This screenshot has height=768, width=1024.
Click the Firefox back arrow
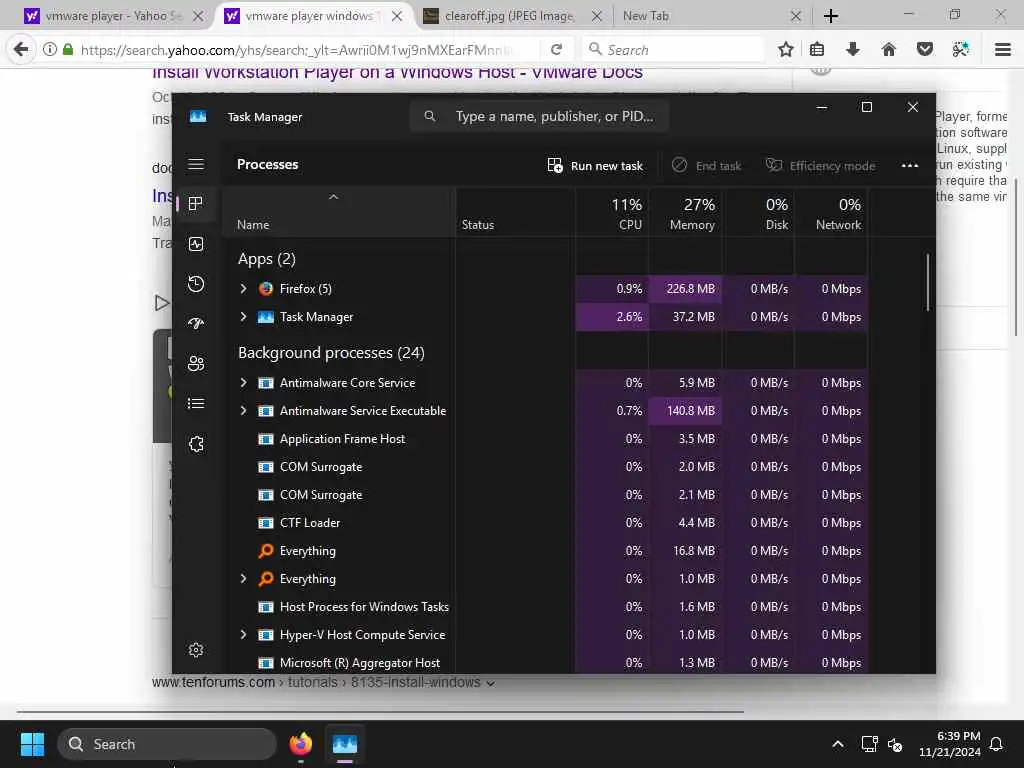(21, 49)
